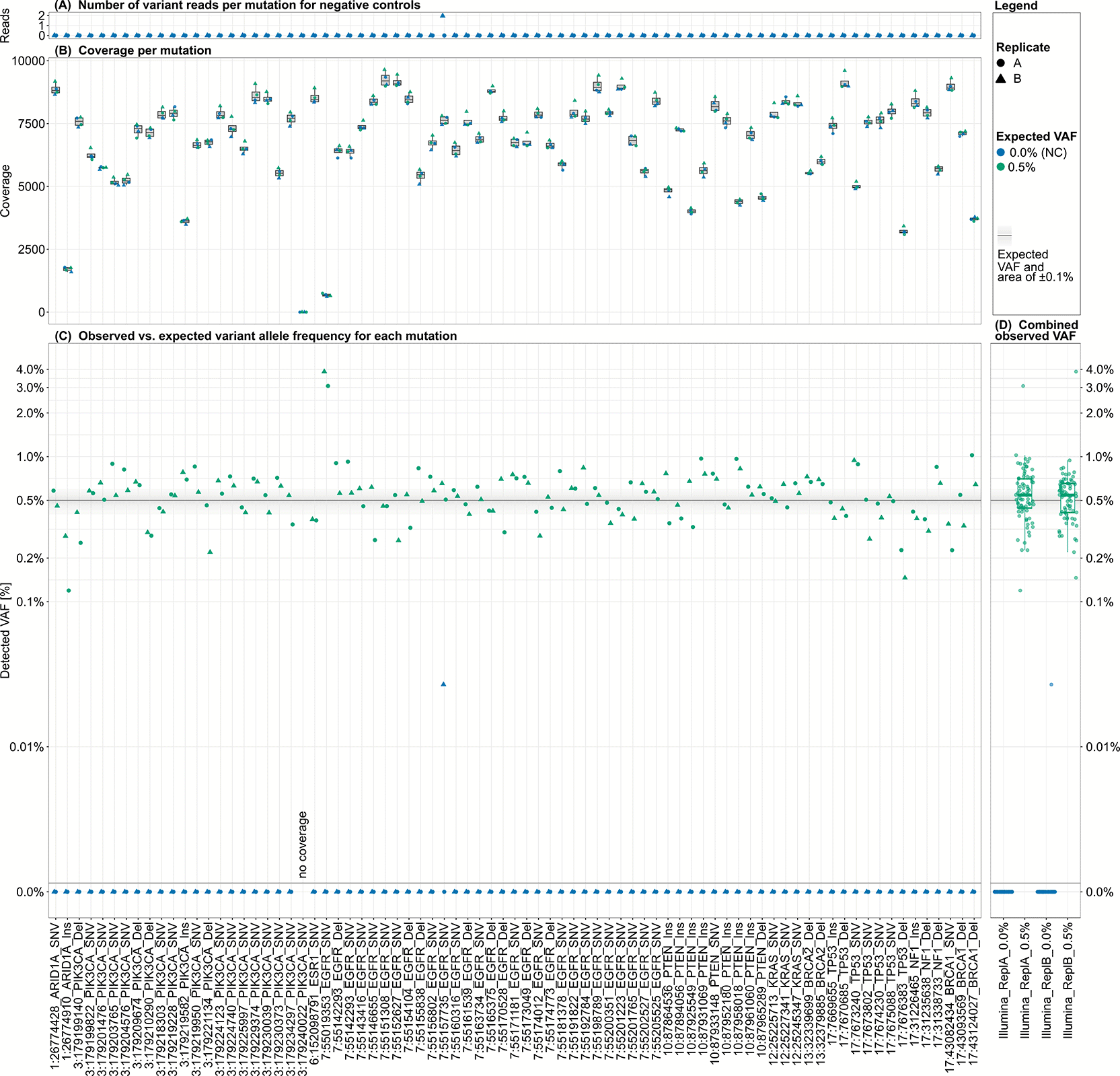Click the 'Replicate' legend heading
The image size is (1120, 1076).
1022,48
